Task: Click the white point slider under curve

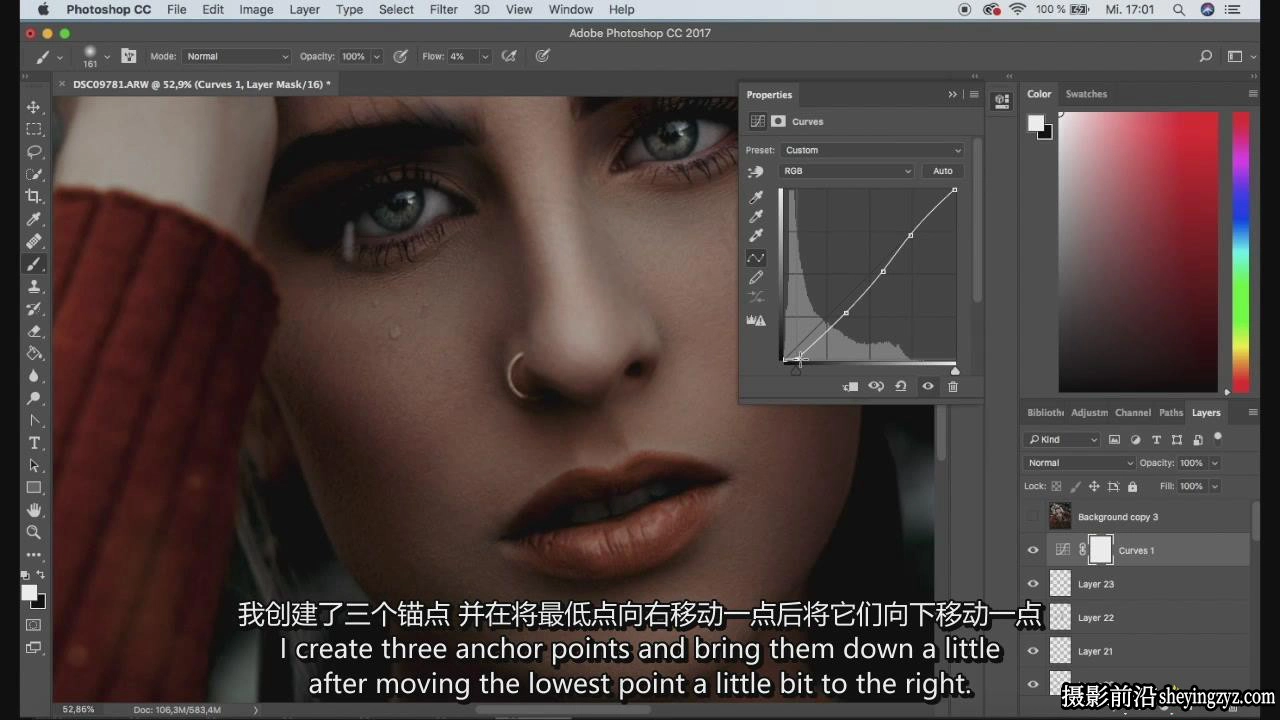Action: tap(955, 371)
